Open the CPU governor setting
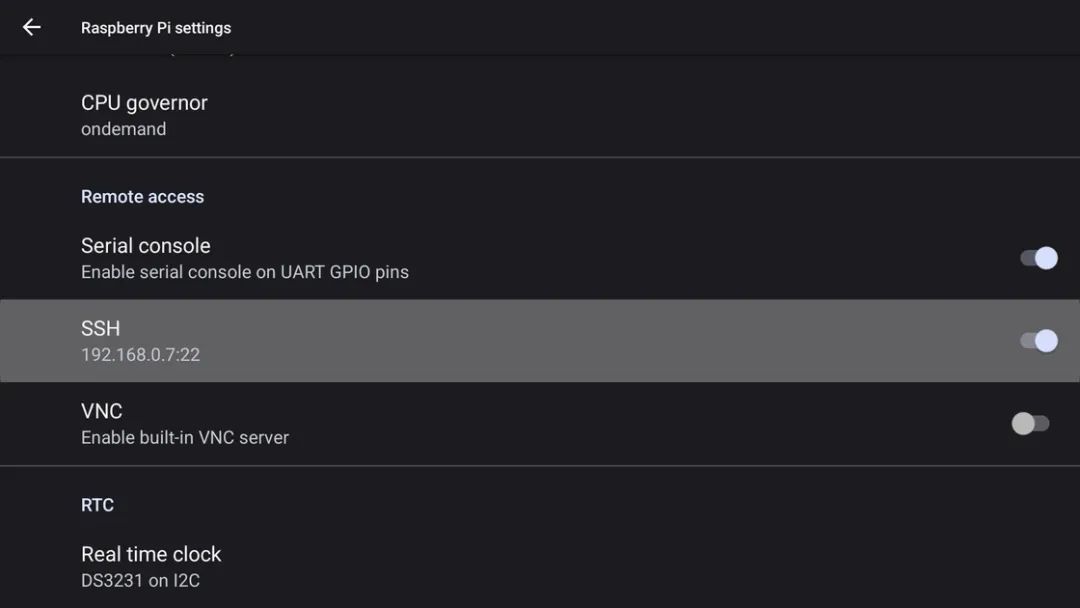Viewport: 1080px width, 608px height. click(540, 115)
